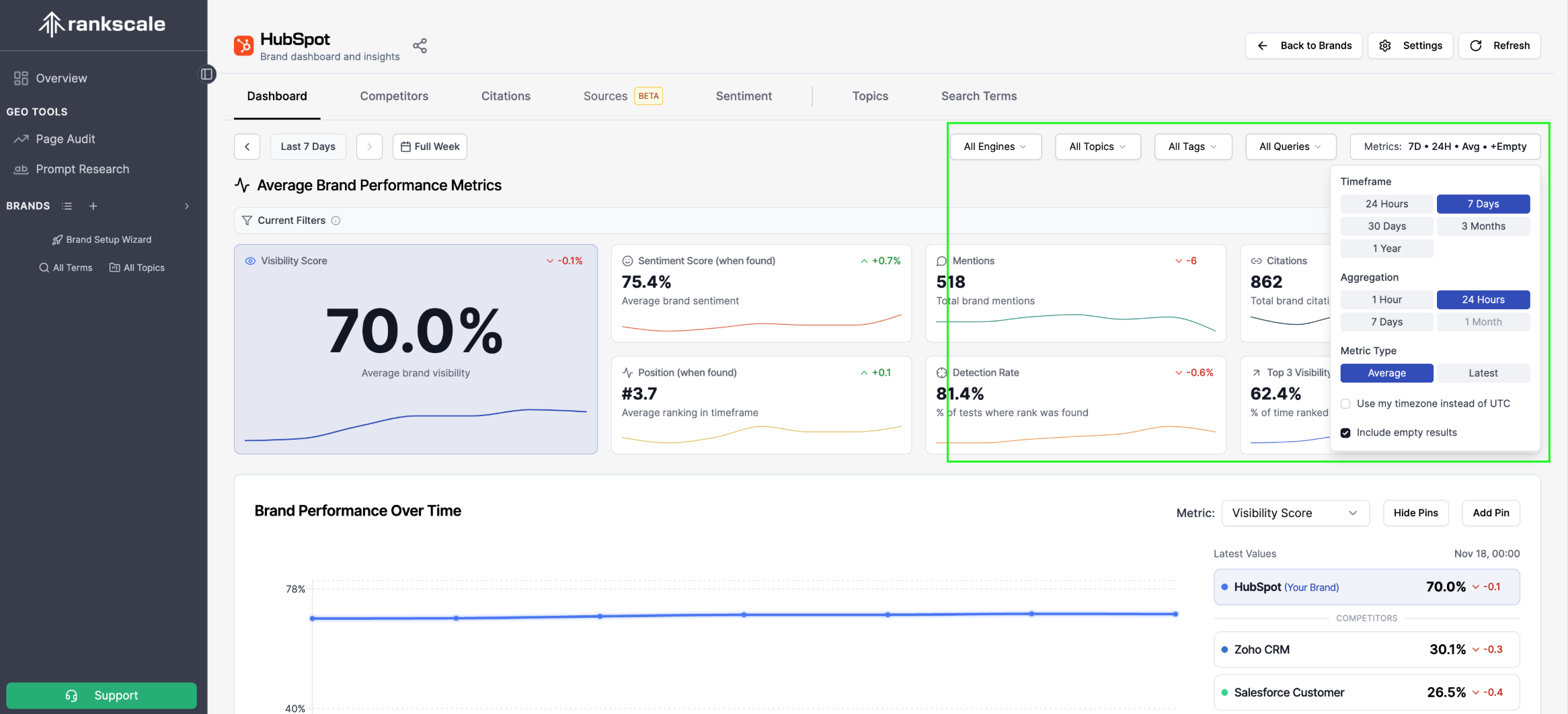Click the share icon next to HubSpot
This screenshot has height=714, width=1568.
tap(420, 46)
